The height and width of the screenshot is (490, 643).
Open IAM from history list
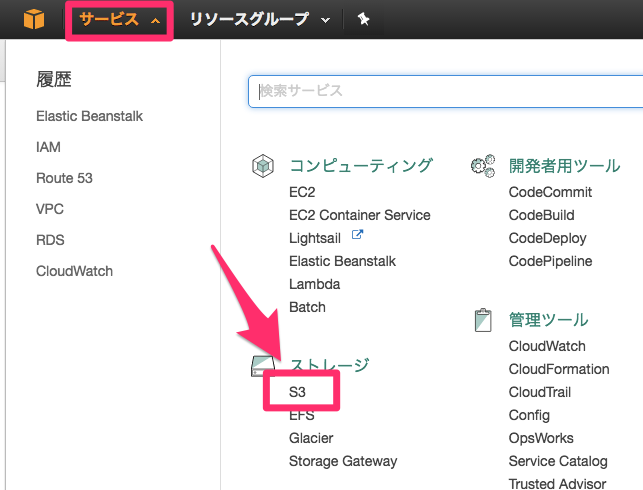[48, 147]
